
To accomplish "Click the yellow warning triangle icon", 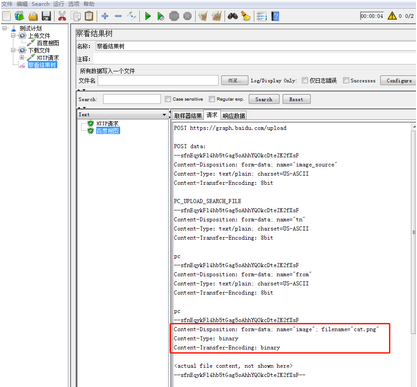I will 392,16.
